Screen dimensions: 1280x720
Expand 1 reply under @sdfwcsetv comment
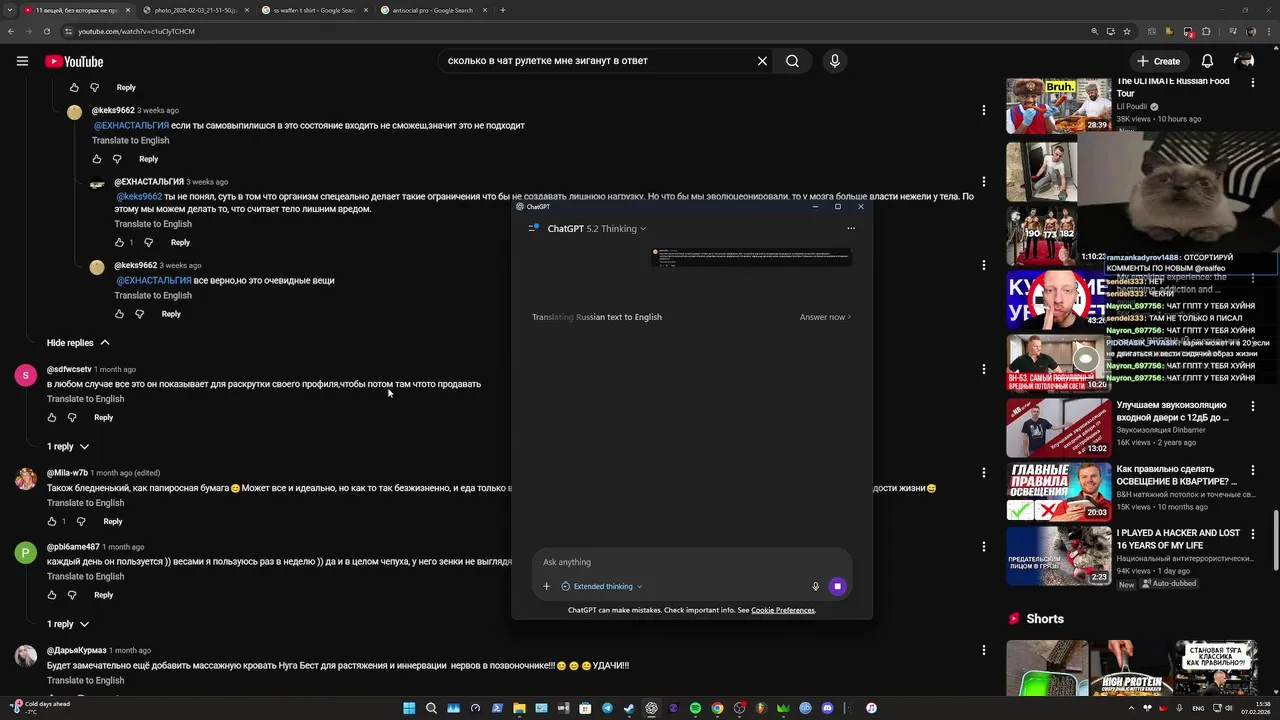tap(68, 447)
